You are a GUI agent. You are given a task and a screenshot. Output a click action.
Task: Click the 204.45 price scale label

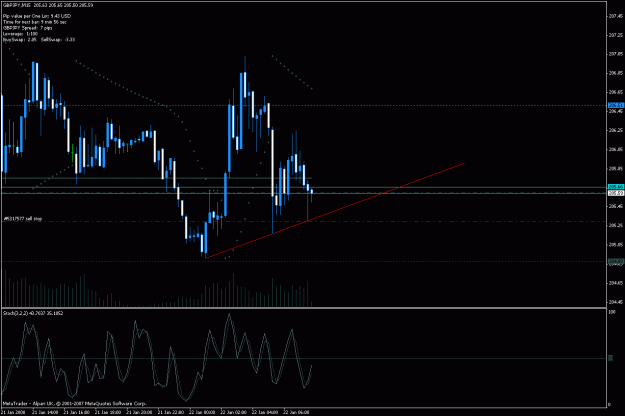616,302
